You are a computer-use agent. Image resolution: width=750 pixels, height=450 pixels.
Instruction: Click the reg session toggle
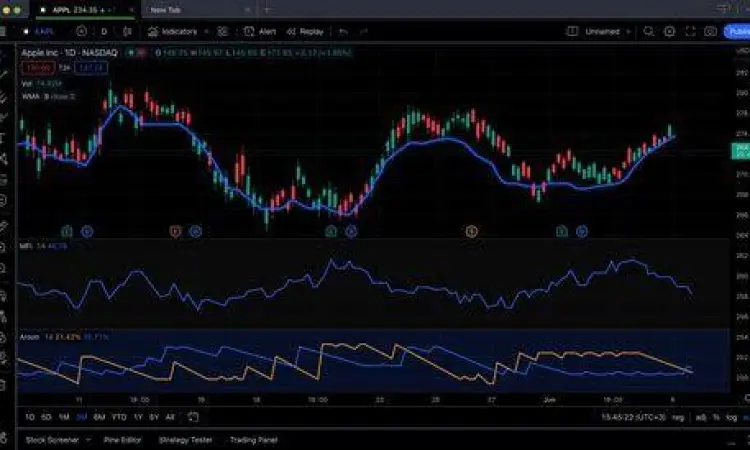[678, 417]
